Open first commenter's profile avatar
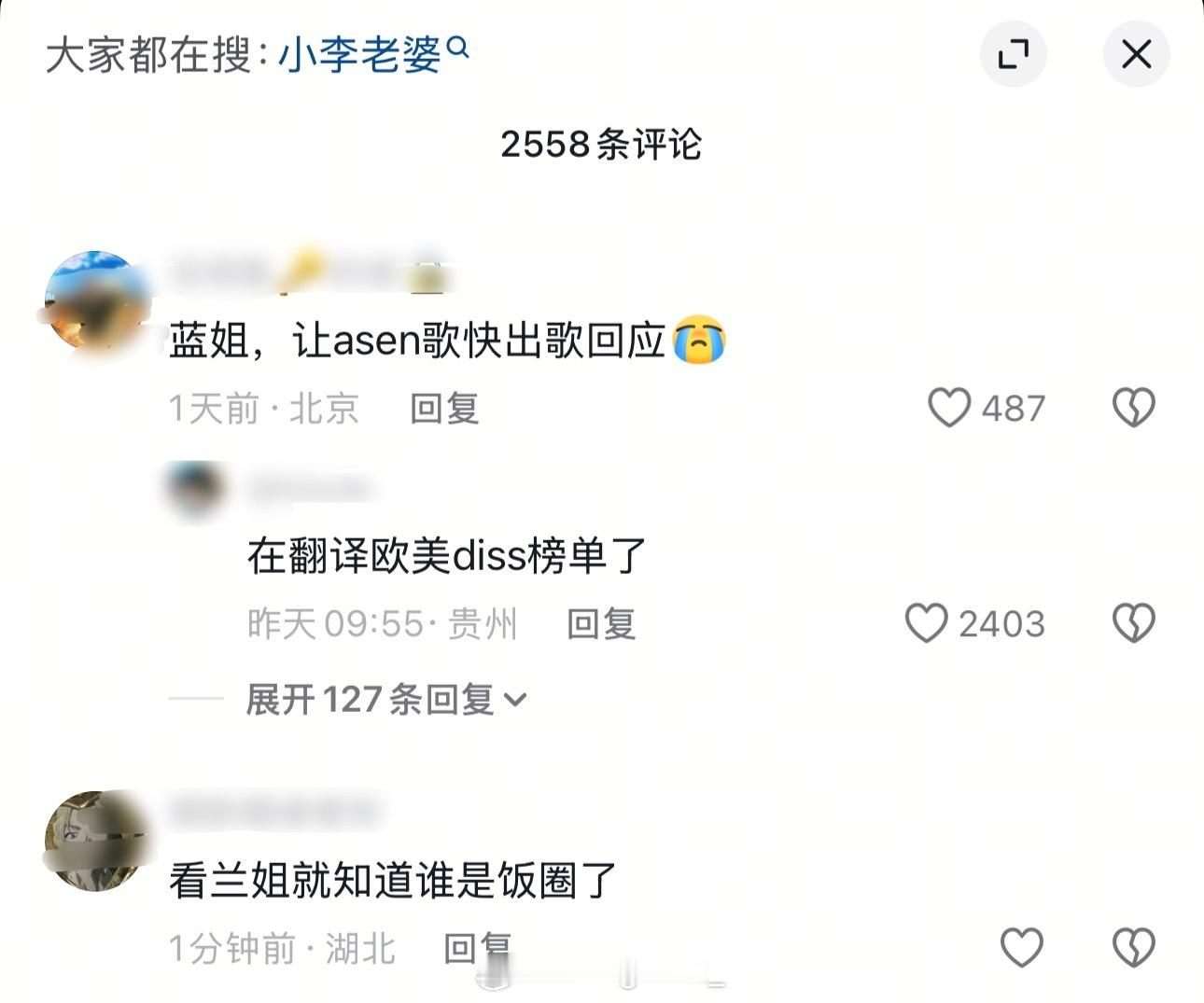This screenshot has width=1204, height=1003. [x=94, y=301]
